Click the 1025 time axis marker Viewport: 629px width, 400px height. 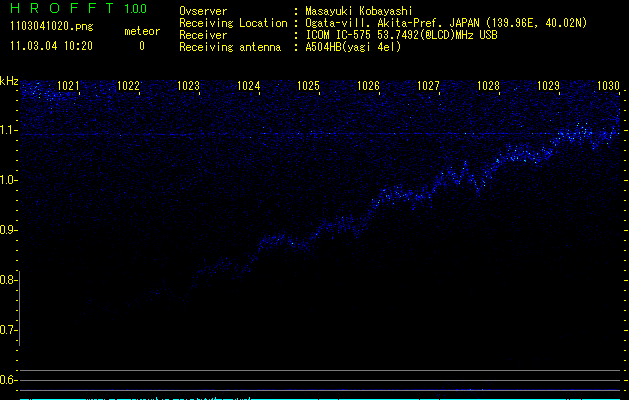click(308, 85)
